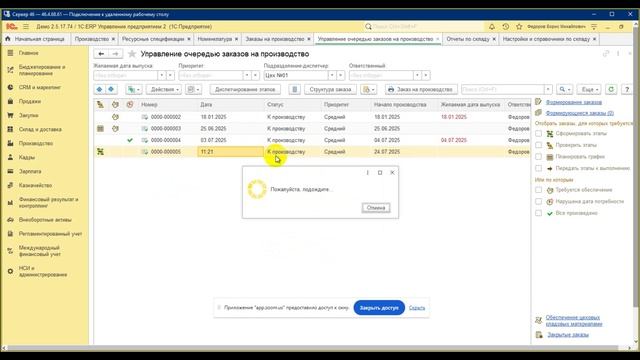
Task: Open the magnifier search dropdown button
Action: click(x=565, y=89)
